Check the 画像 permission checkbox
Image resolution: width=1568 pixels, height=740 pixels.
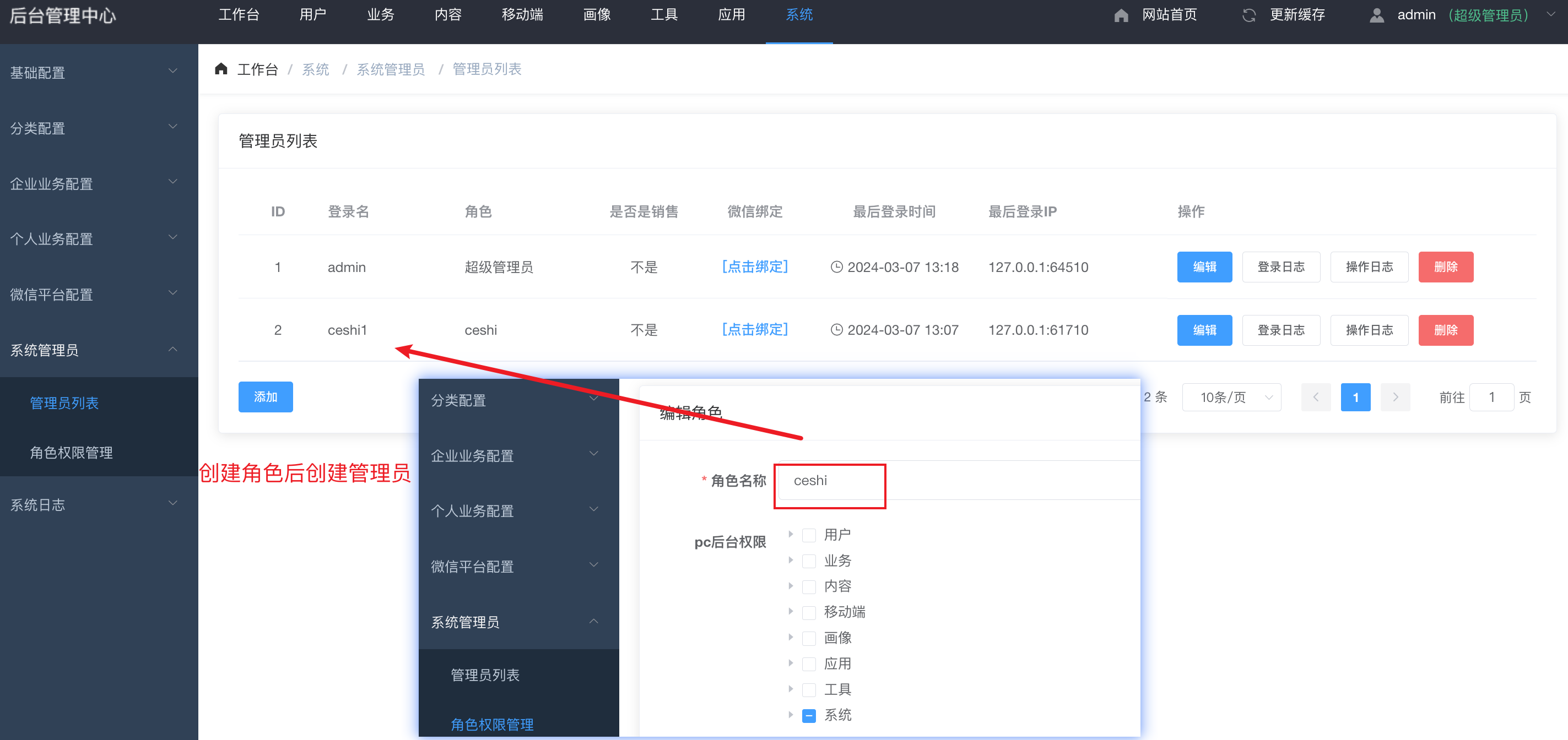[x=809, y=638]
